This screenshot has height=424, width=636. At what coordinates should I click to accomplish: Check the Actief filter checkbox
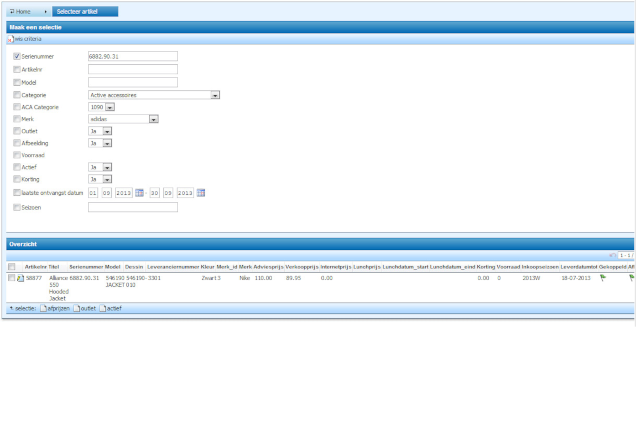pyautogui.click(x=17, y=167)
